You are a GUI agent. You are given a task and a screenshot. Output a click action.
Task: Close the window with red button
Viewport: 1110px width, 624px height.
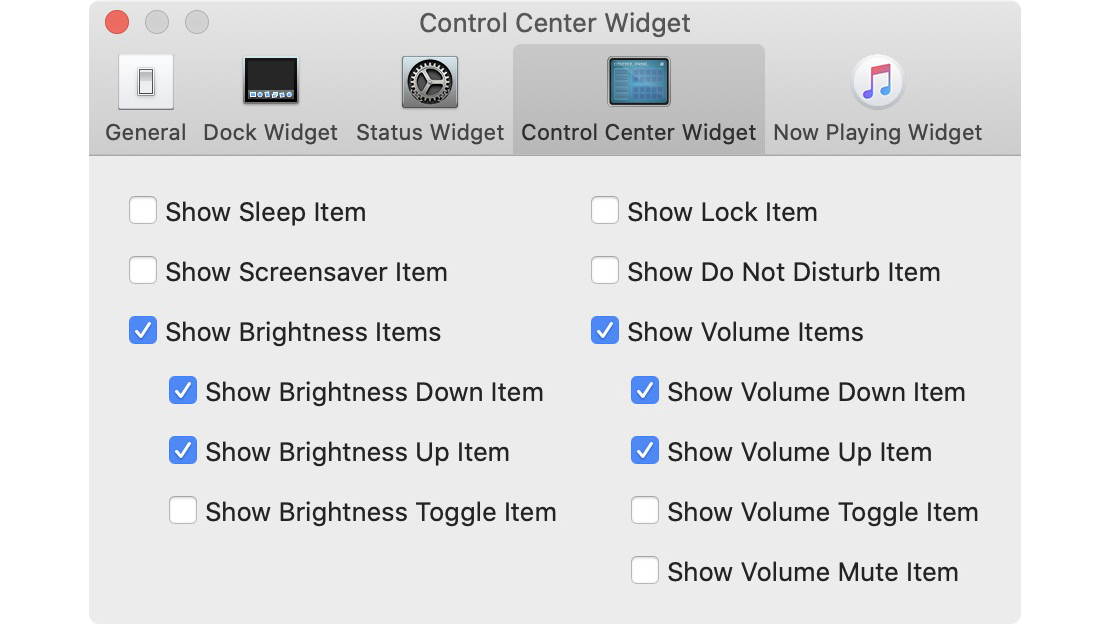click(117, 22)
